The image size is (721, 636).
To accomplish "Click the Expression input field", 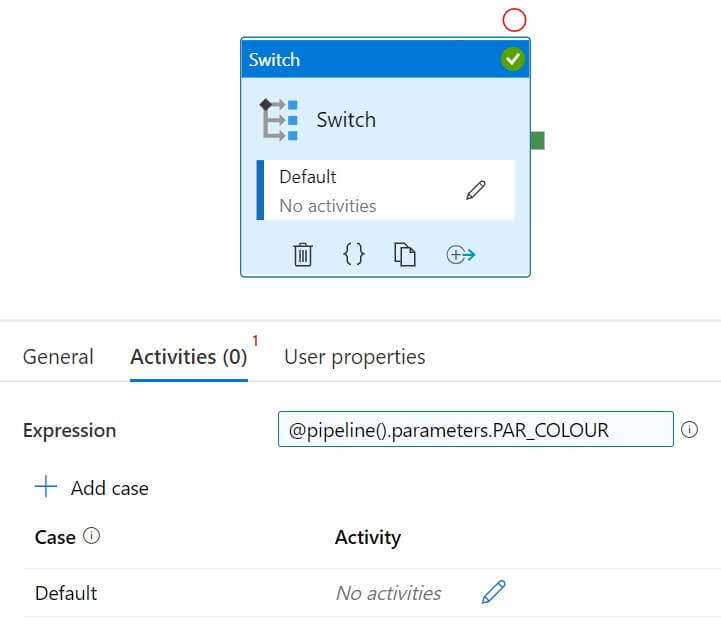I will tap(476, 430).
